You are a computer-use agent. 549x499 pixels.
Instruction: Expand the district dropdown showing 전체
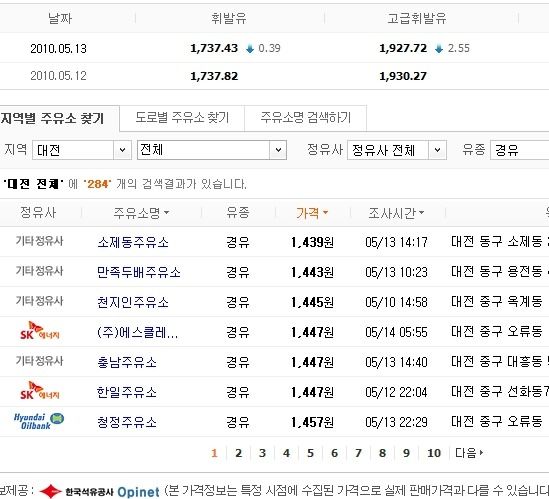point(212,150)
